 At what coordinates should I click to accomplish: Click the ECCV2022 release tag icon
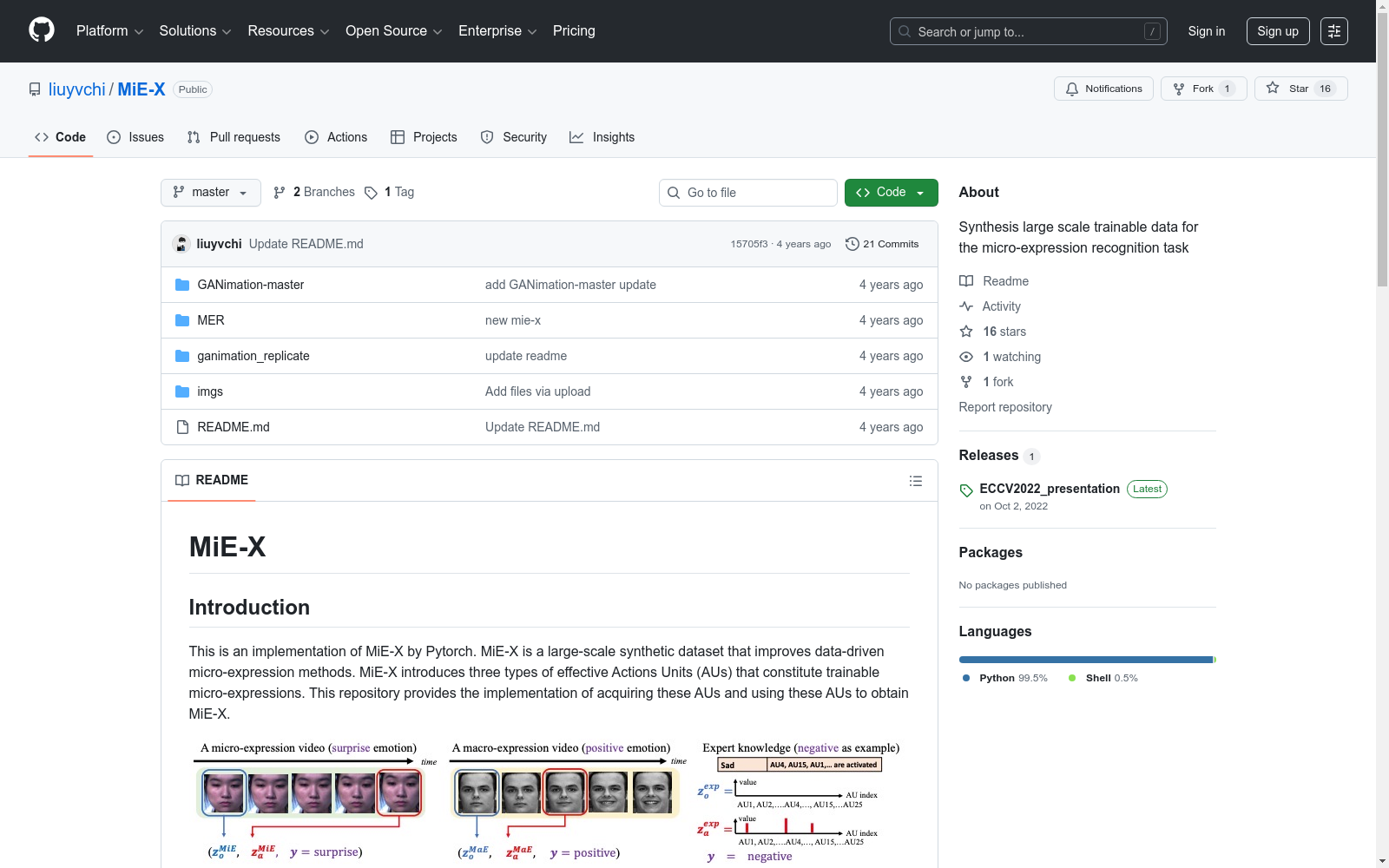pos(966,490)
